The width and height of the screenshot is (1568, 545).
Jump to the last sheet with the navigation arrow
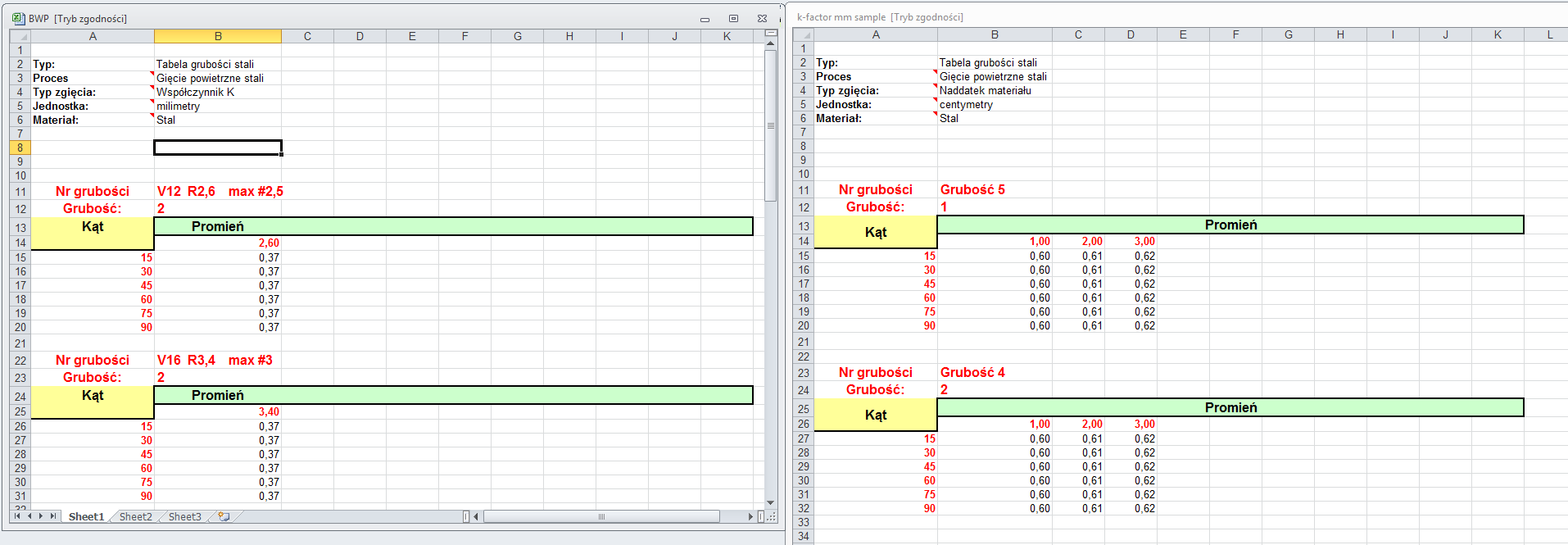point(53,516)
